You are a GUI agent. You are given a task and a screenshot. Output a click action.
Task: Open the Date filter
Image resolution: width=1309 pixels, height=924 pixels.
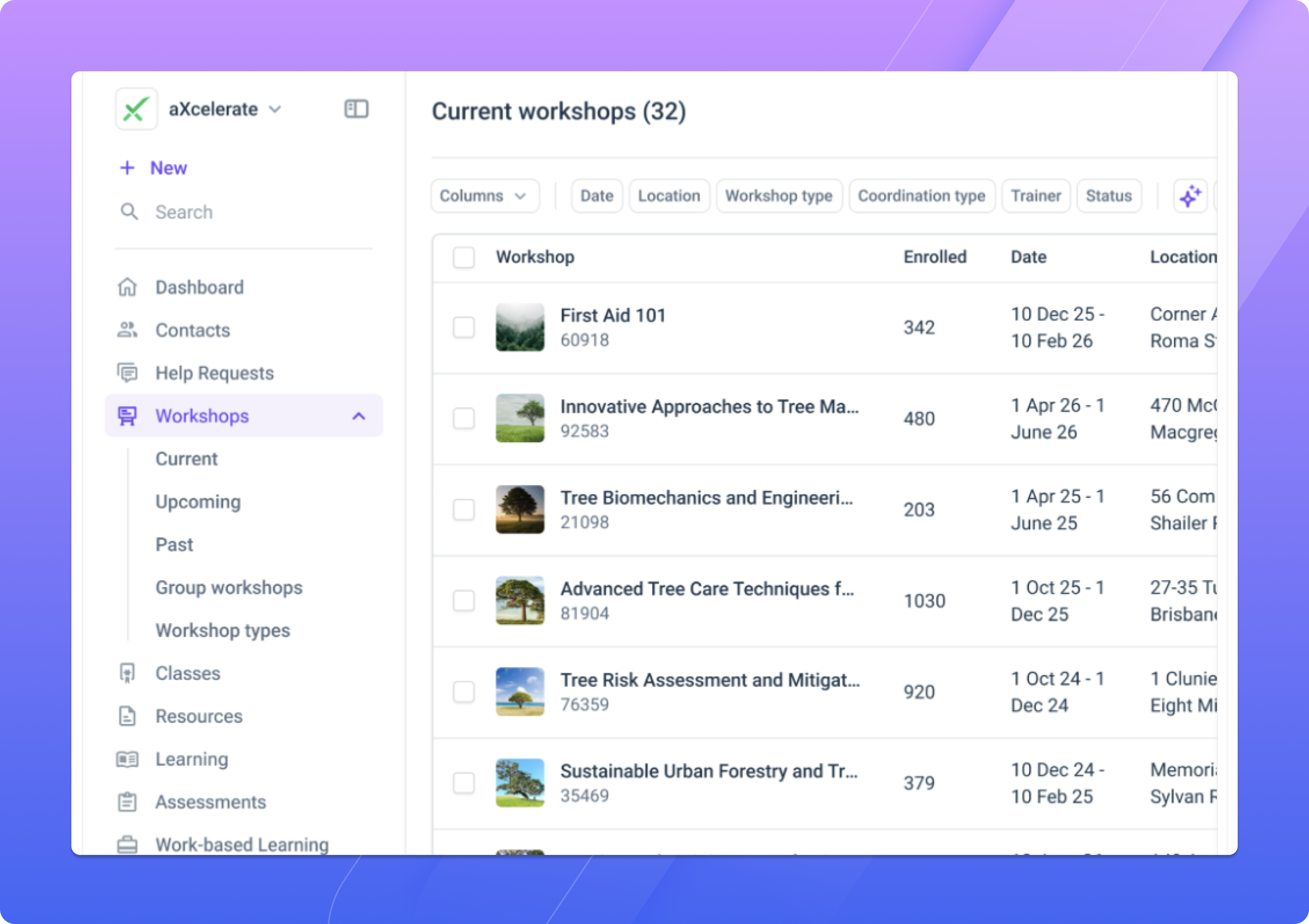(597, 196)
